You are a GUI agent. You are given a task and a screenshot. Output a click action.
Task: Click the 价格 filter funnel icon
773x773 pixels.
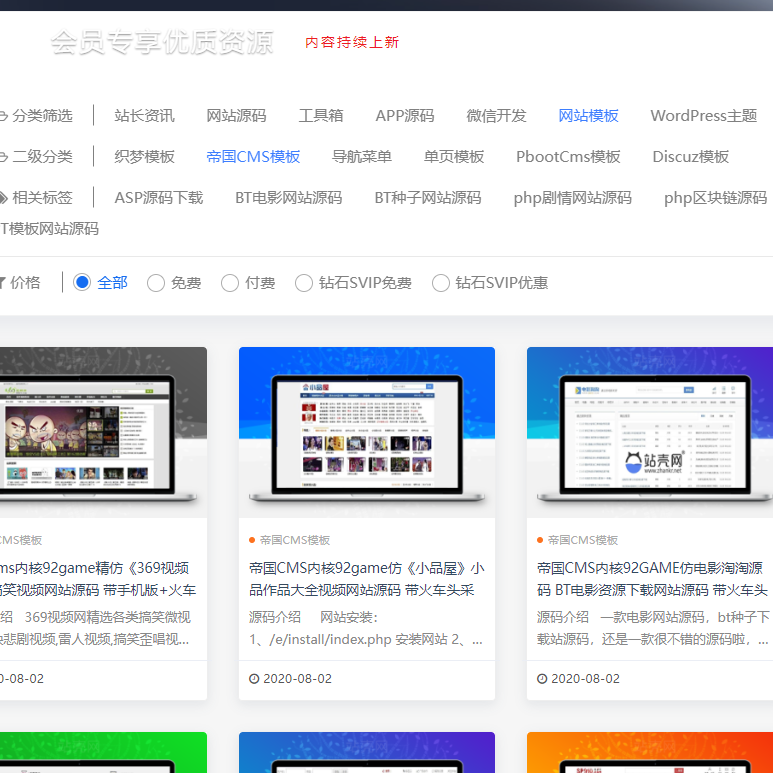pos(2,282)
